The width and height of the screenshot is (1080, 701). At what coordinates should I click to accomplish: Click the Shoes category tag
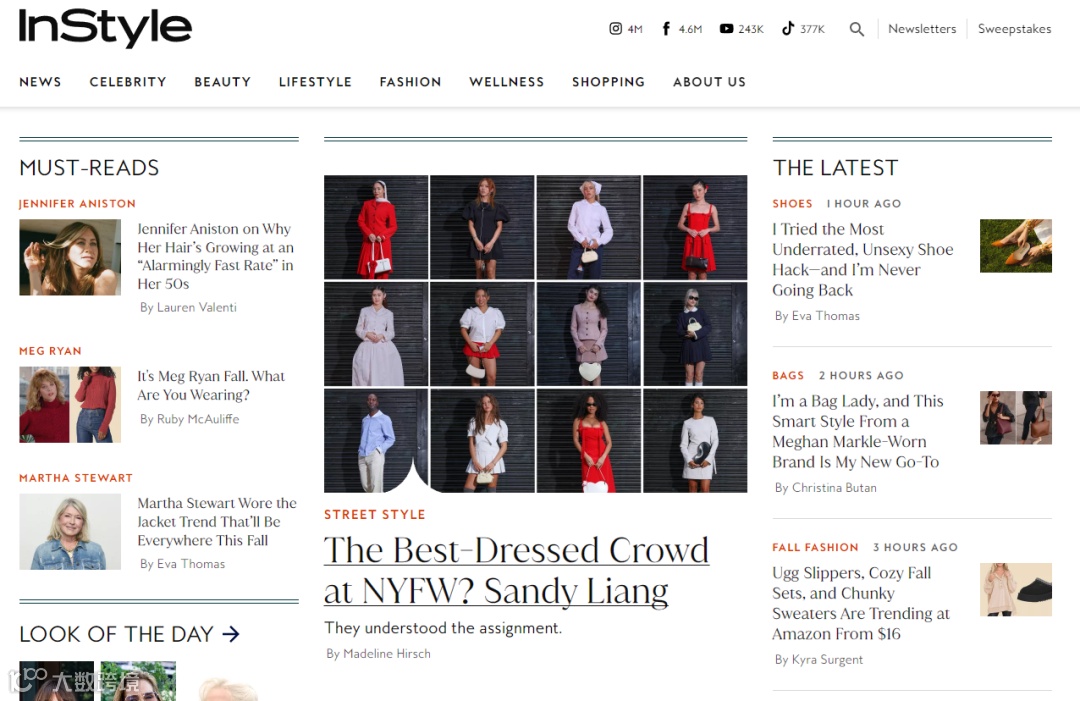[792, 204]
